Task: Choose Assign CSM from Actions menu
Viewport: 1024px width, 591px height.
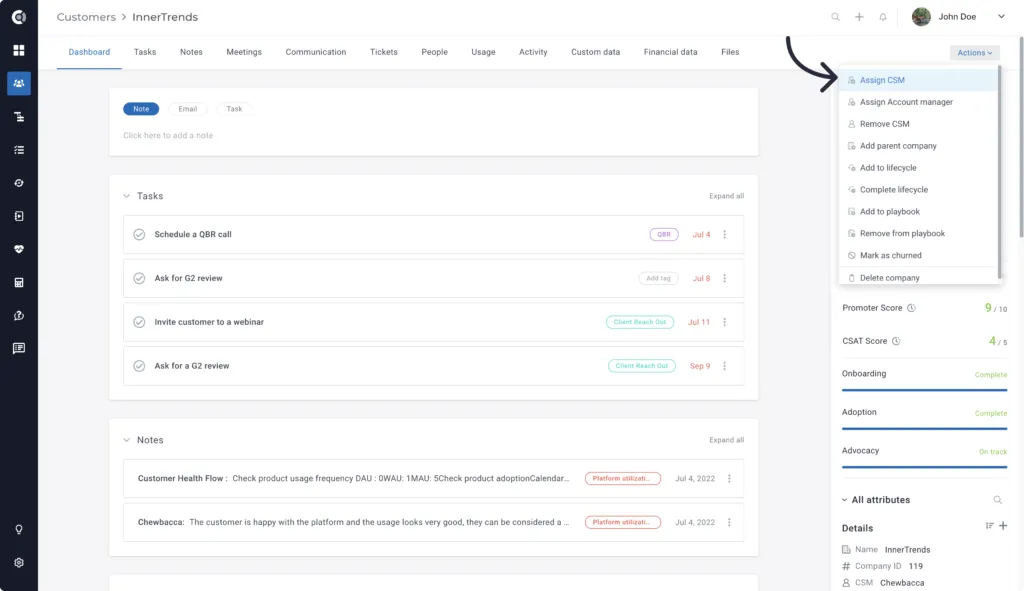Action: (x=918, y=80)
